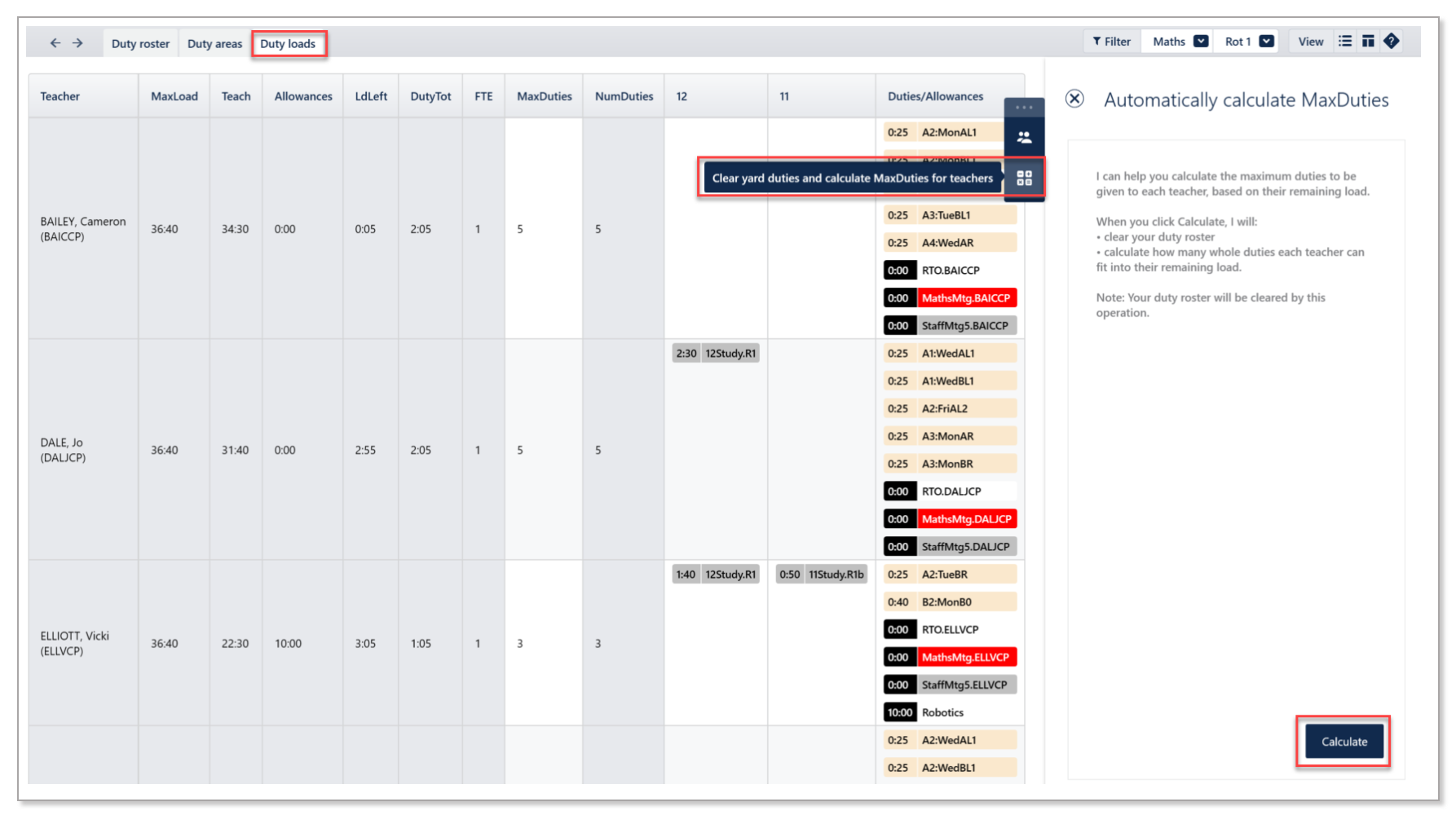
Task: Click the FTE column header
Action: point(483,96)
